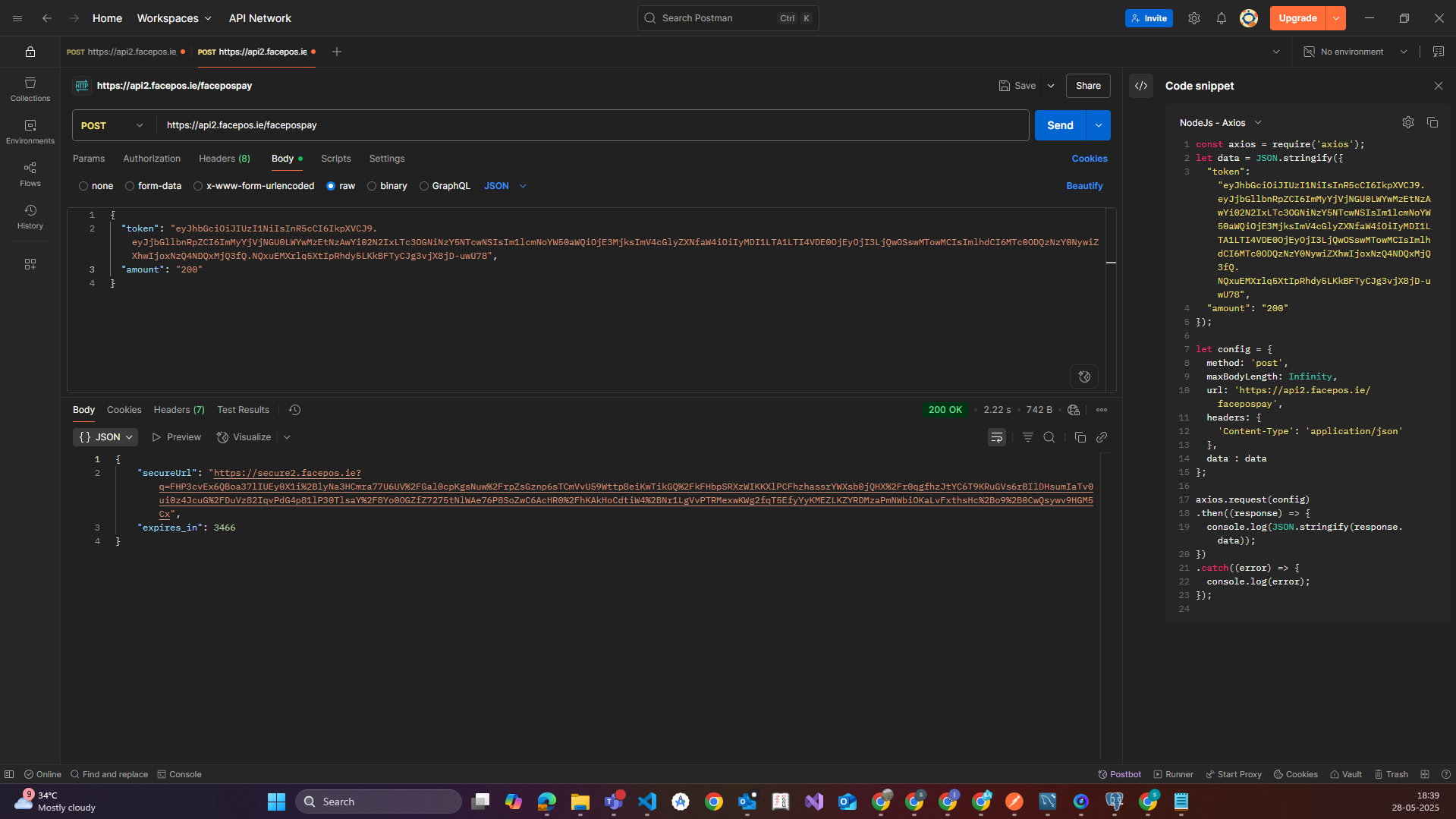Open the NodeJs - Axios language dropdown
This screenshot has width=1456, height=819.
coord(1220,123)
